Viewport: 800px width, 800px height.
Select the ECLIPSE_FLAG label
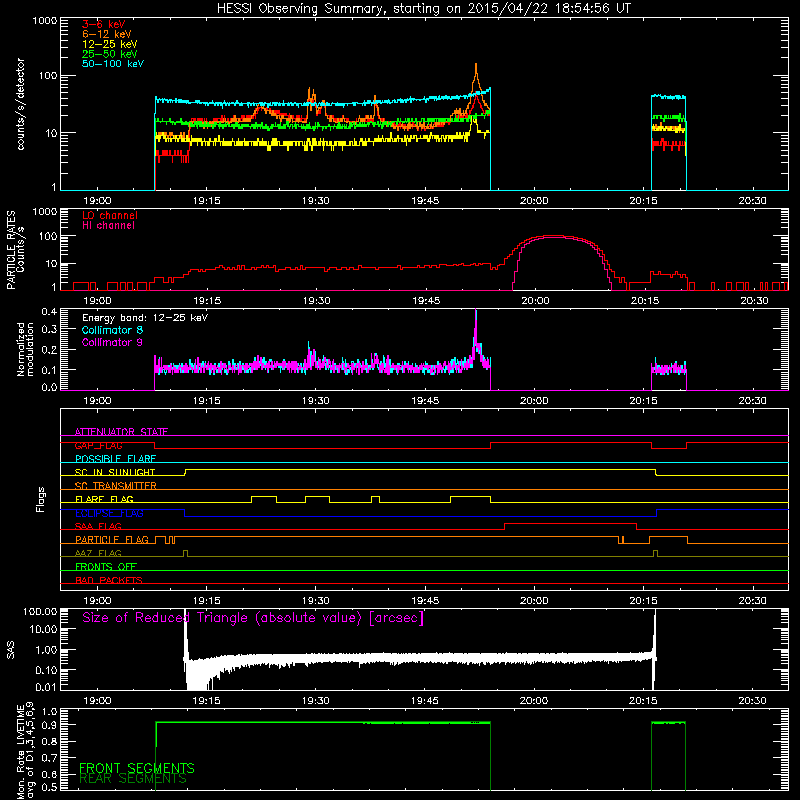109,513
